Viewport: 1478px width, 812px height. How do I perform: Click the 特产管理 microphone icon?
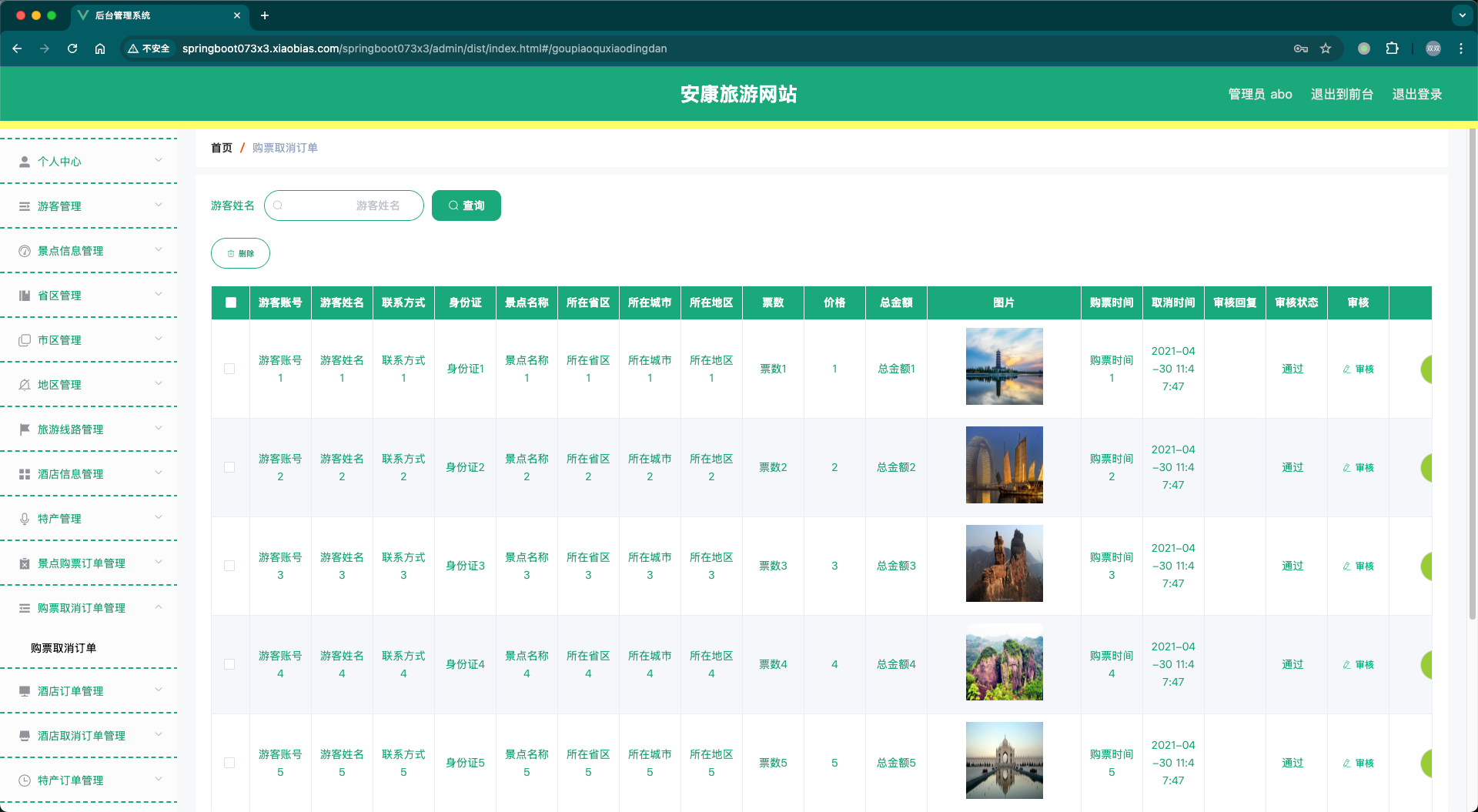coord(25,519)
